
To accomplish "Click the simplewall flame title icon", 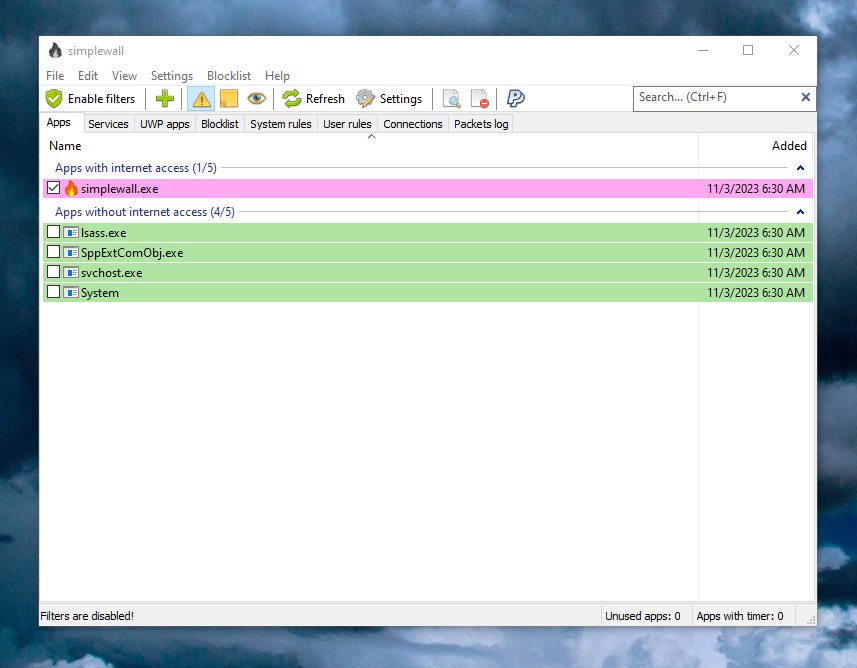I will [55, 51].
